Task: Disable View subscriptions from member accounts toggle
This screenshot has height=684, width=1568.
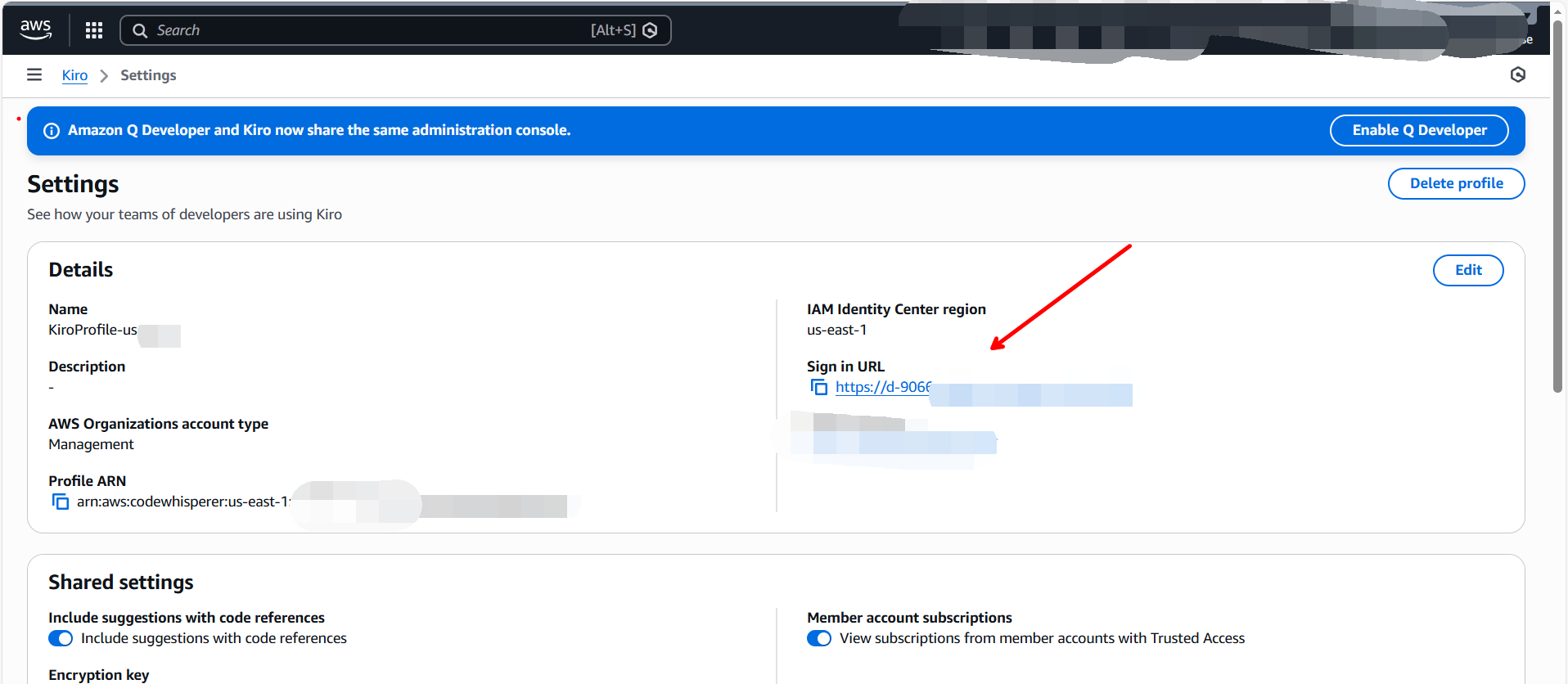Action: [818, 638]
